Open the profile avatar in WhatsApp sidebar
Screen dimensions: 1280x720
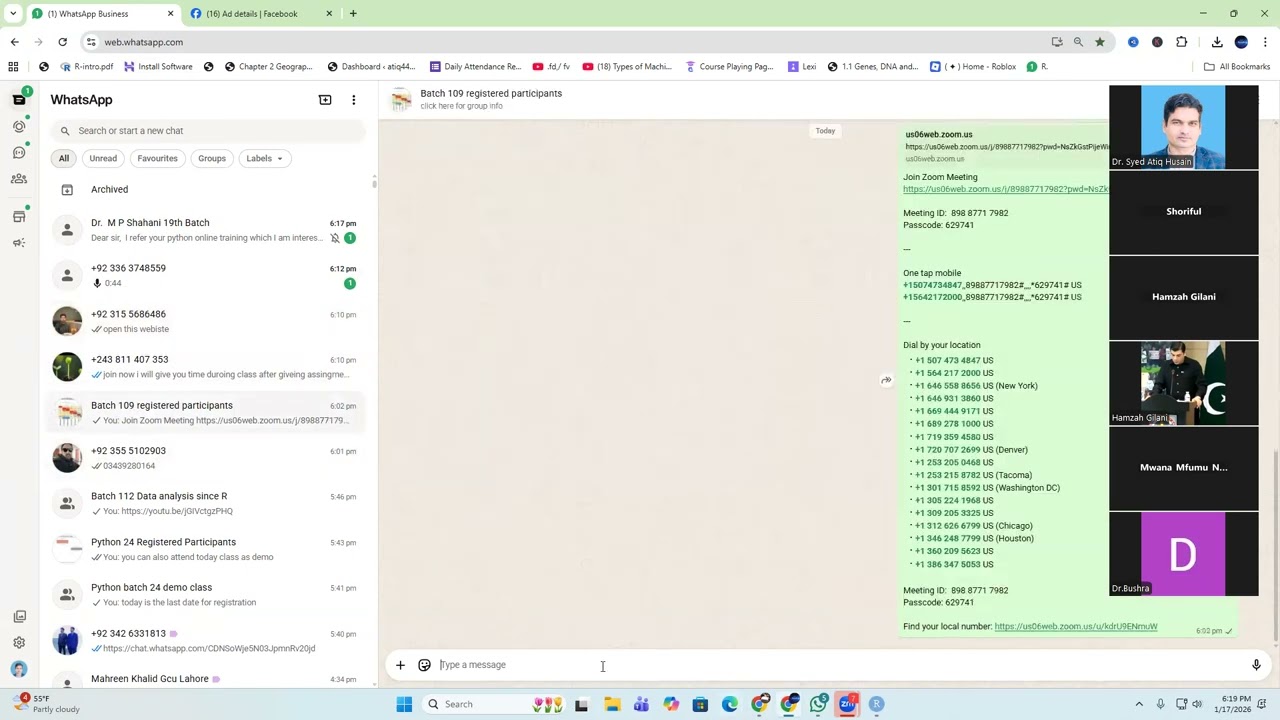[x=19, y=669]
